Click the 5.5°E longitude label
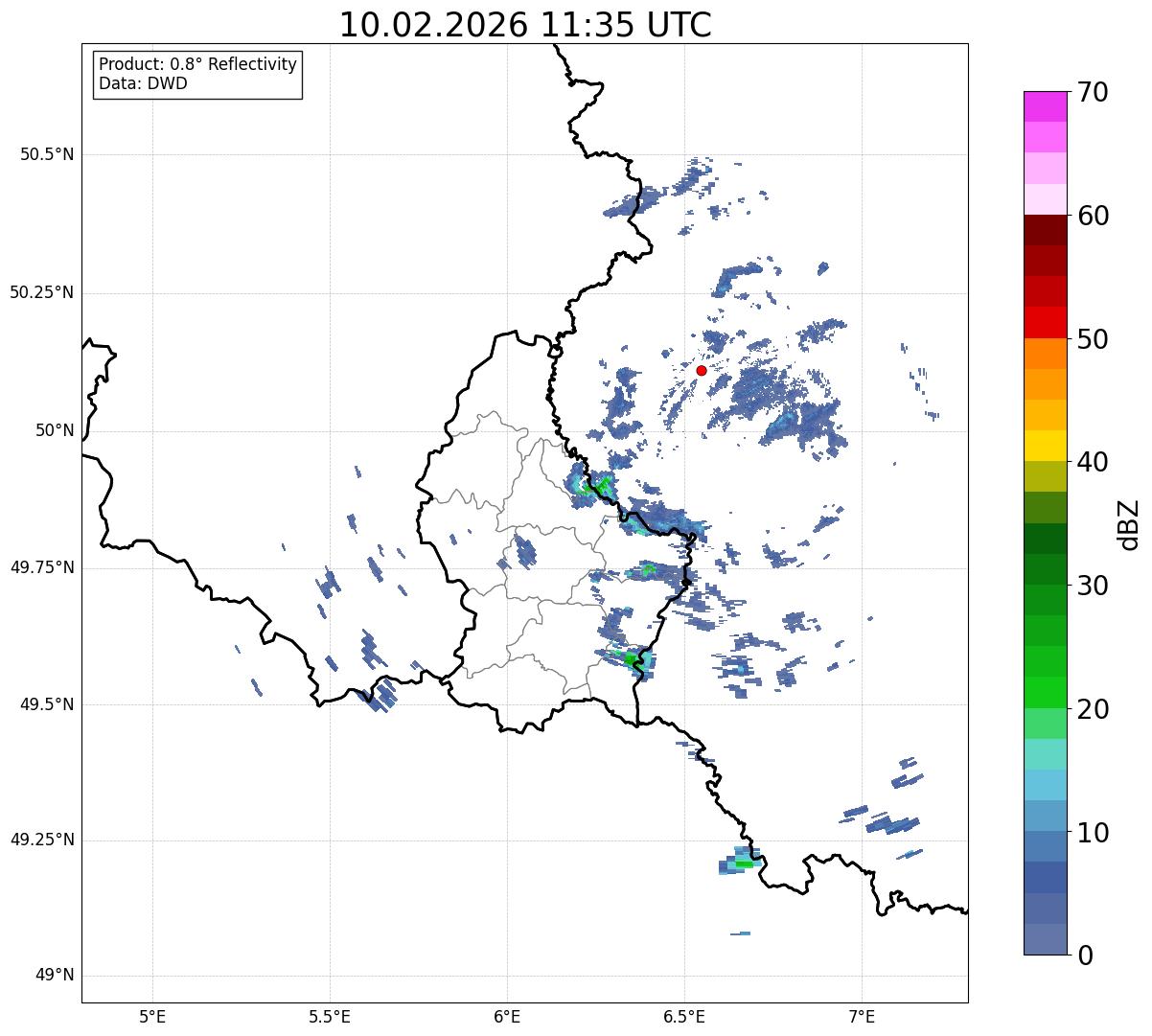Image resolution: width=1152 pixels, height=1036 pixels. point(330,1017)
